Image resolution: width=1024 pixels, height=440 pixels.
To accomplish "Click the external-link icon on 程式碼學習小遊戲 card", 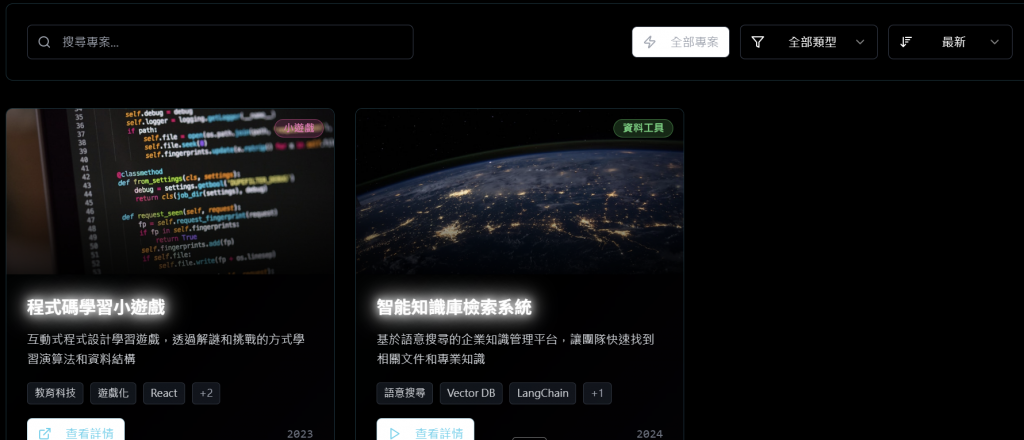I will (45, 433).
